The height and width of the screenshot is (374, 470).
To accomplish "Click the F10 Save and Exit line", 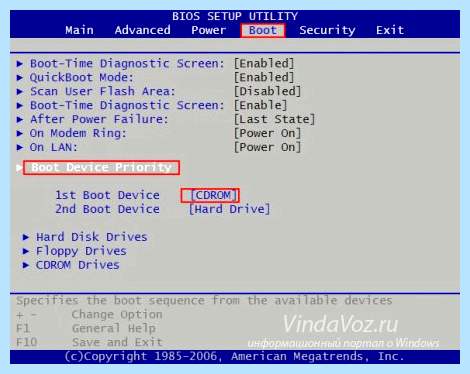I will coord(89,342).
